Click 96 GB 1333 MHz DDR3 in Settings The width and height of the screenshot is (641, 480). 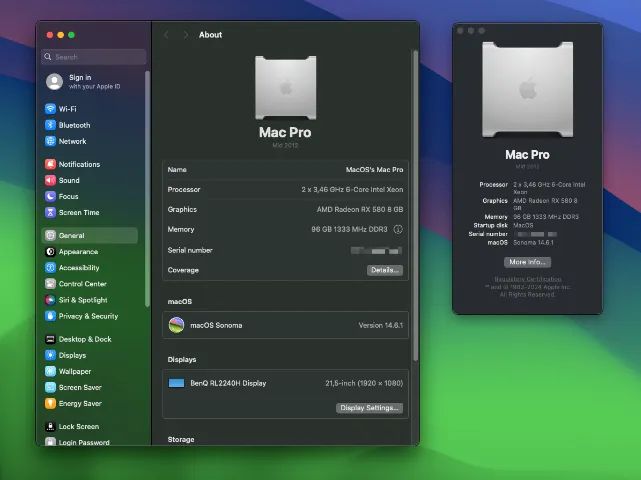point(349,229)
